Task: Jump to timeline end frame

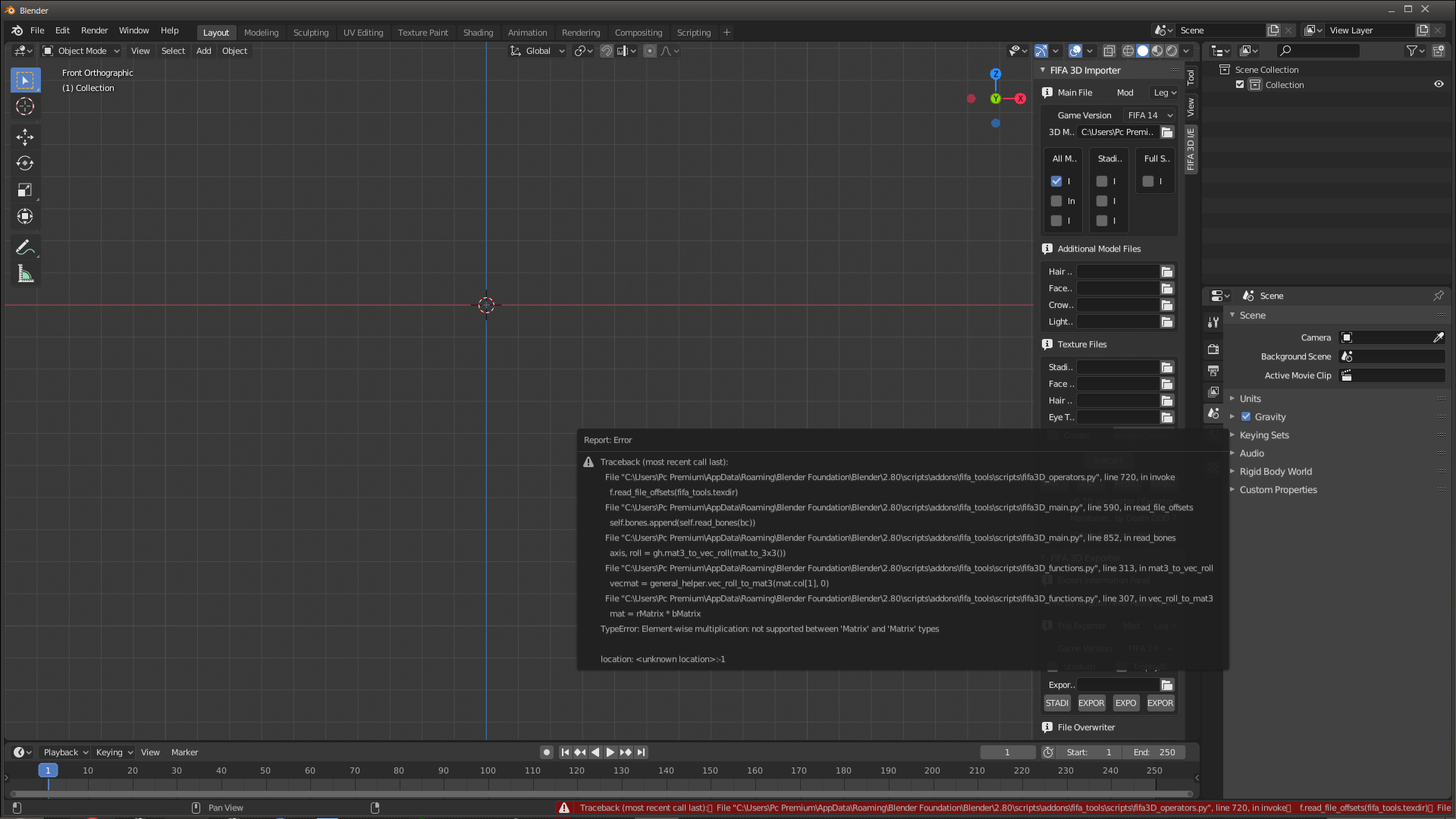Action: click(x=642, y=752)
